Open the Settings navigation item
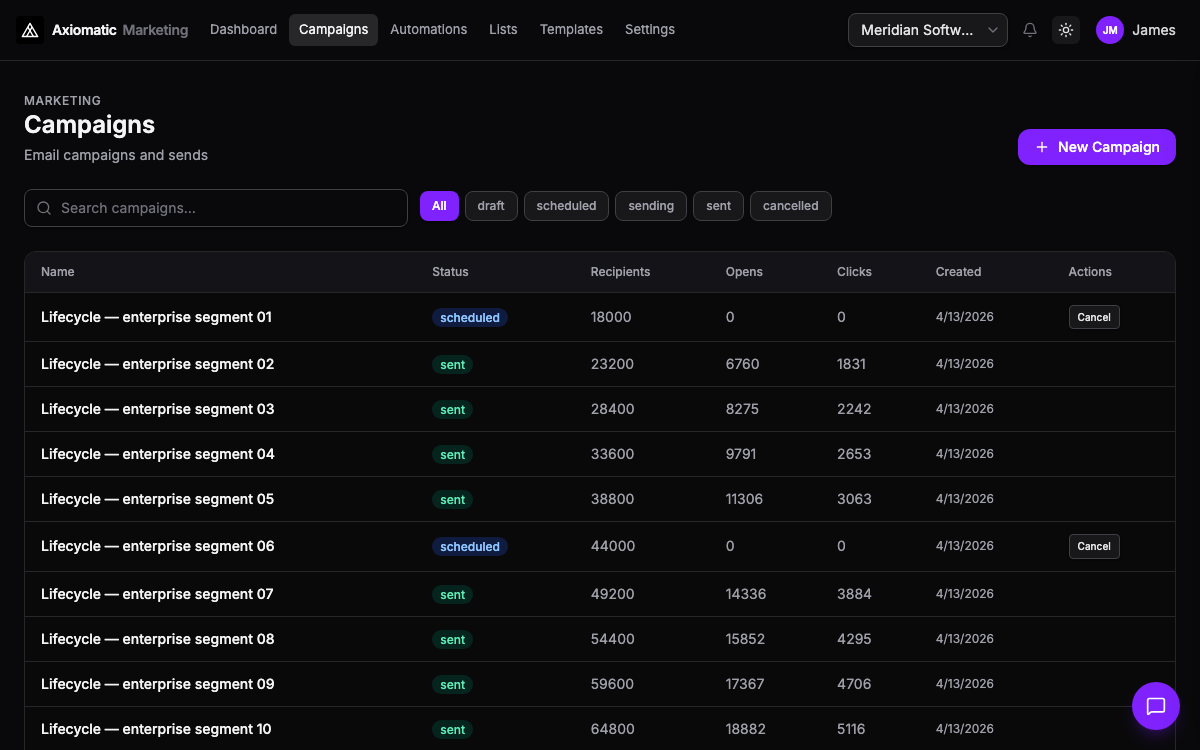1200x750 pixels. pyautogui.click(x=650, y=30)
